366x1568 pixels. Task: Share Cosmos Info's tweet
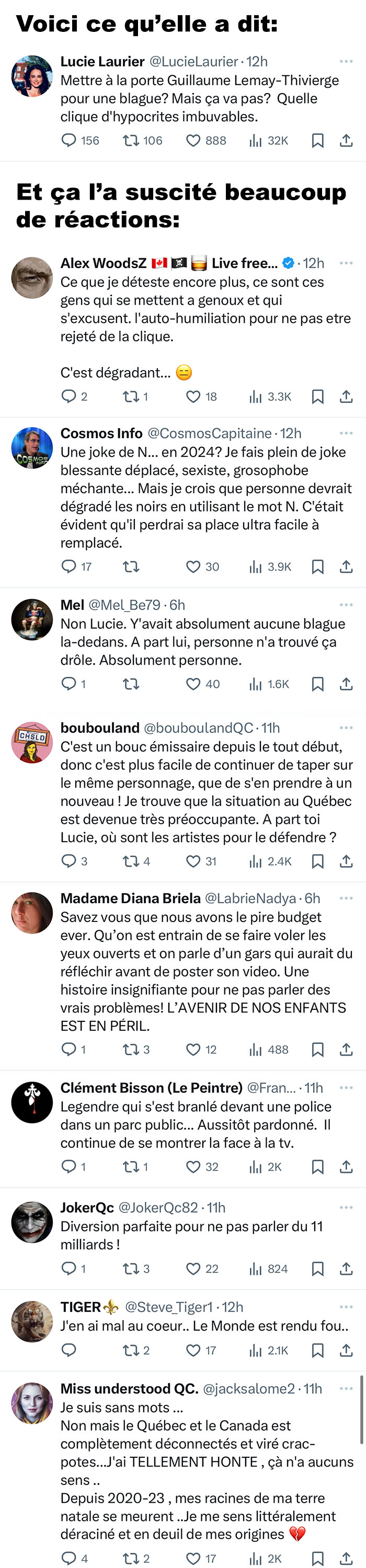[x=346, y=567]
